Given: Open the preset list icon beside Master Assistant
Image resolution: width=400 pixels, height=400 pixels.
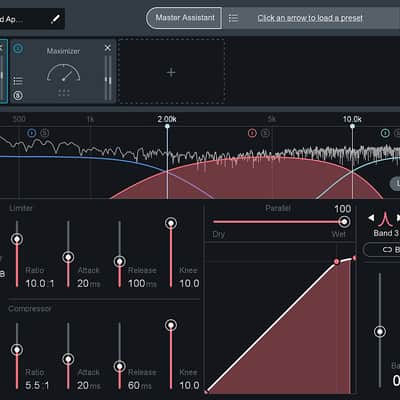Looking at the screenshot, I should click(x=233, y=18).
